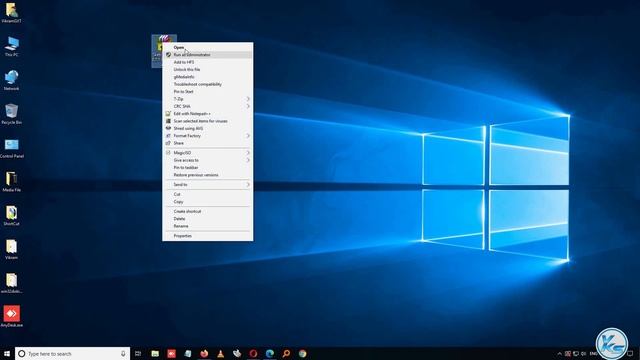
Task: Select the Network desktop icon
Action: [x=11, y=80]
